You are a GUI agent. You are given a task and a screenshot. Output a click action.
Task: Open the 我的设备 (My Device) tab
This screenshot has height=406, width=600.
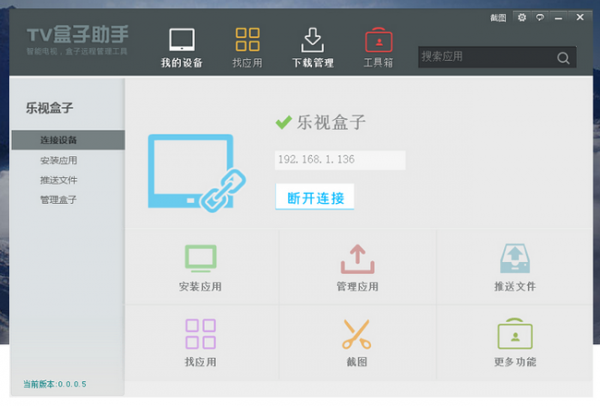(181, 48)
